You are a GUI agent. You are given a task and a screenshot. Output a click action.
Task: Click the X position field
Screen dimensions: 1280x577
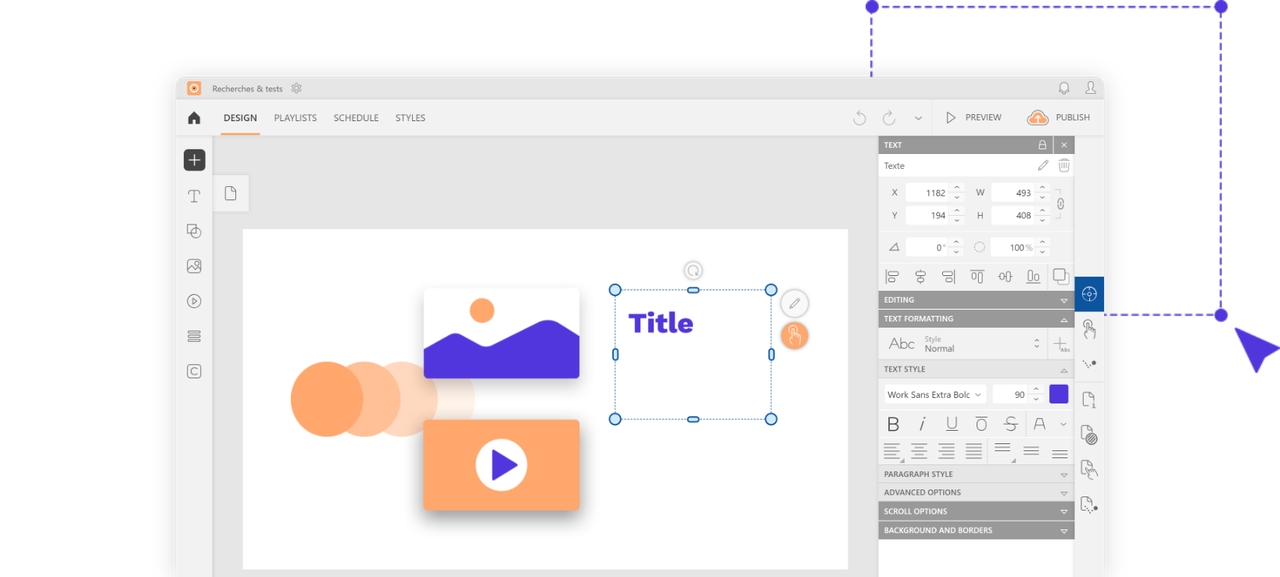pyautogui.click(x=927, y=192)
